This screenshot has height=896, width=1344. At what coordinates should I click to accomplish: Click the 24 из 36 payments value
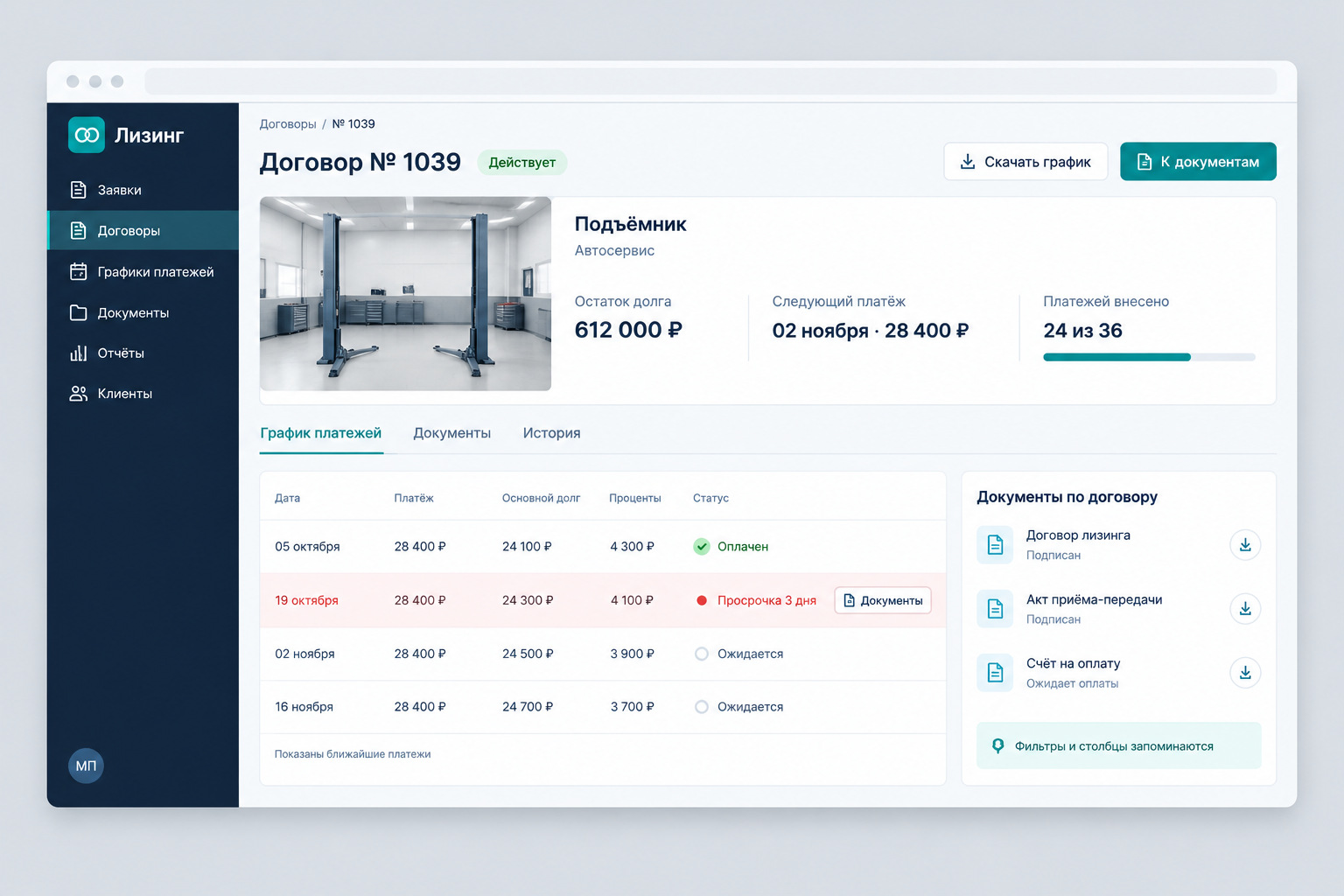[x=1083, y=331]
